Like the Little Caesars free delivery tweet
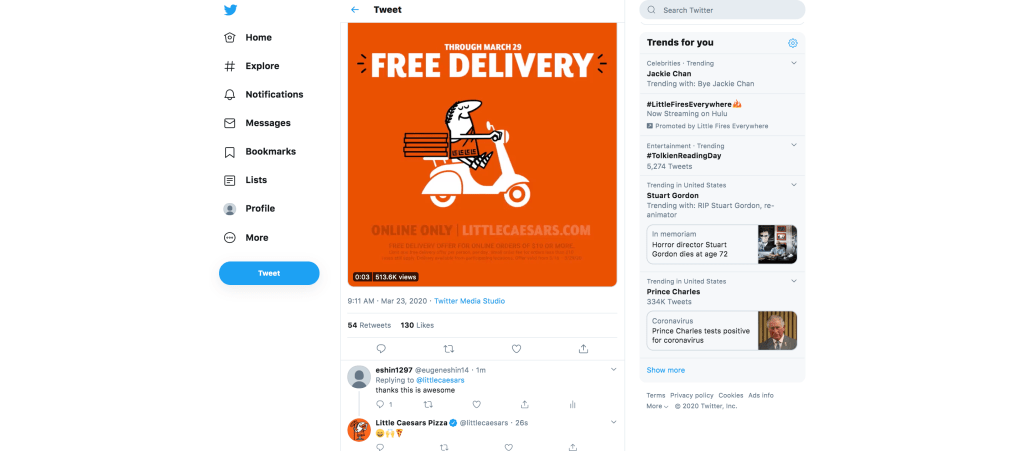The width and height of the screenshot is (1022, 451). [516, 349]
